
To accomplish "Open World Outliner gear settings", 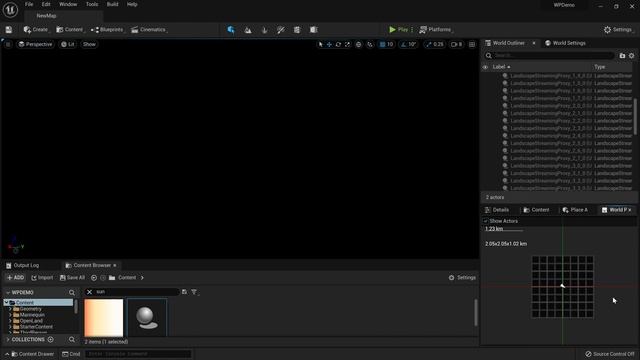I will pyautogui.click(x=631, y=56).
